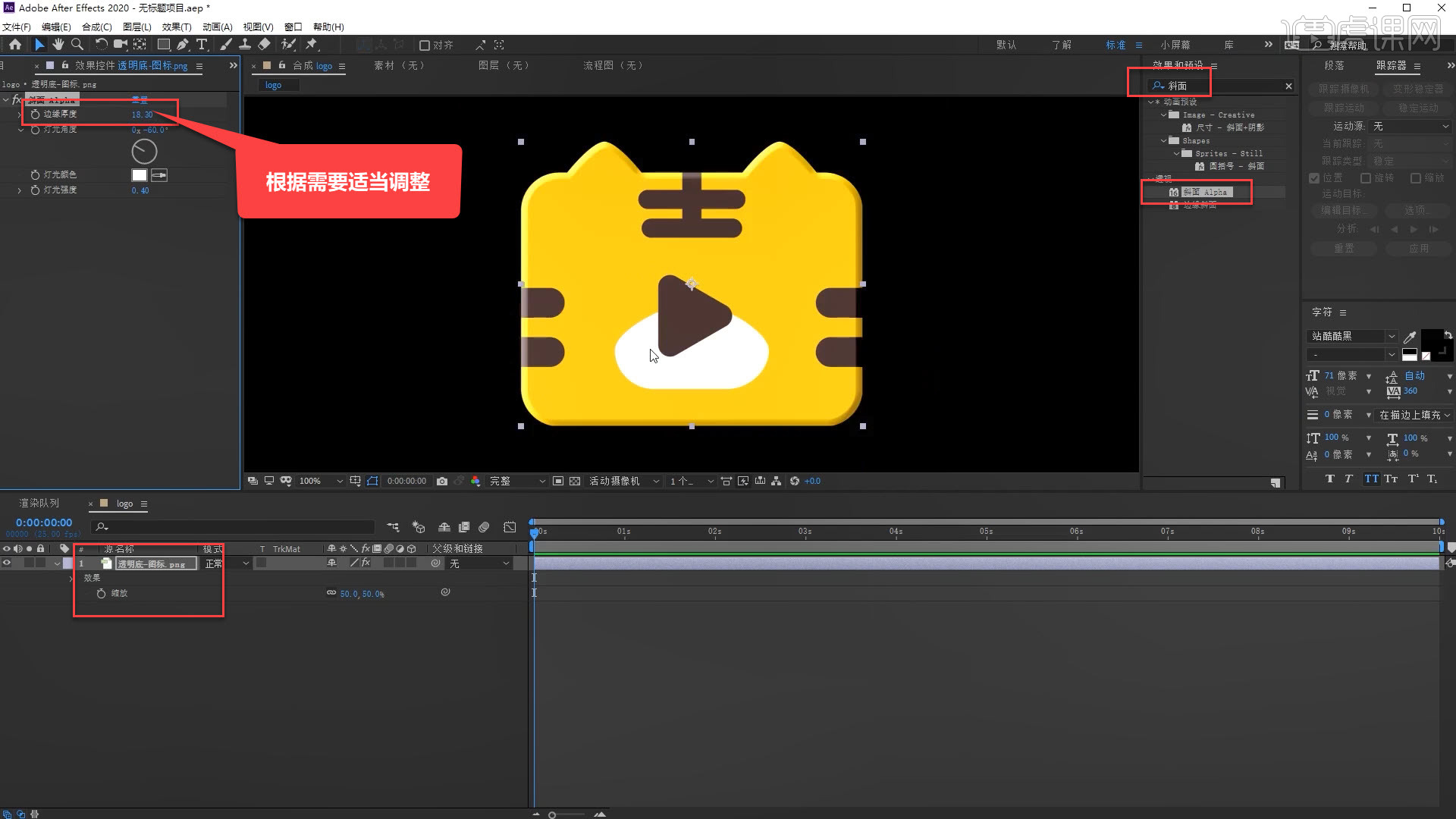Select the Selection arrow tool

point(39,45)
